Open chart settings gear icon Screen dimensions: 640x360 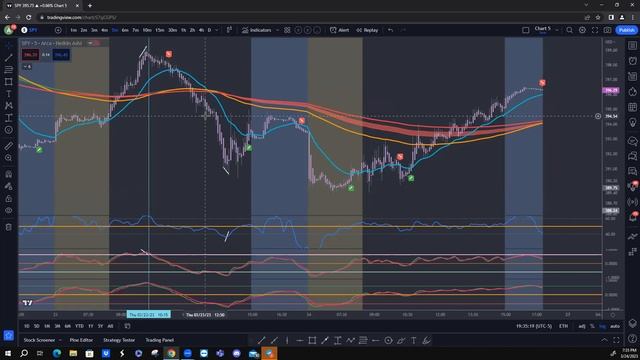tap(582, 30)
